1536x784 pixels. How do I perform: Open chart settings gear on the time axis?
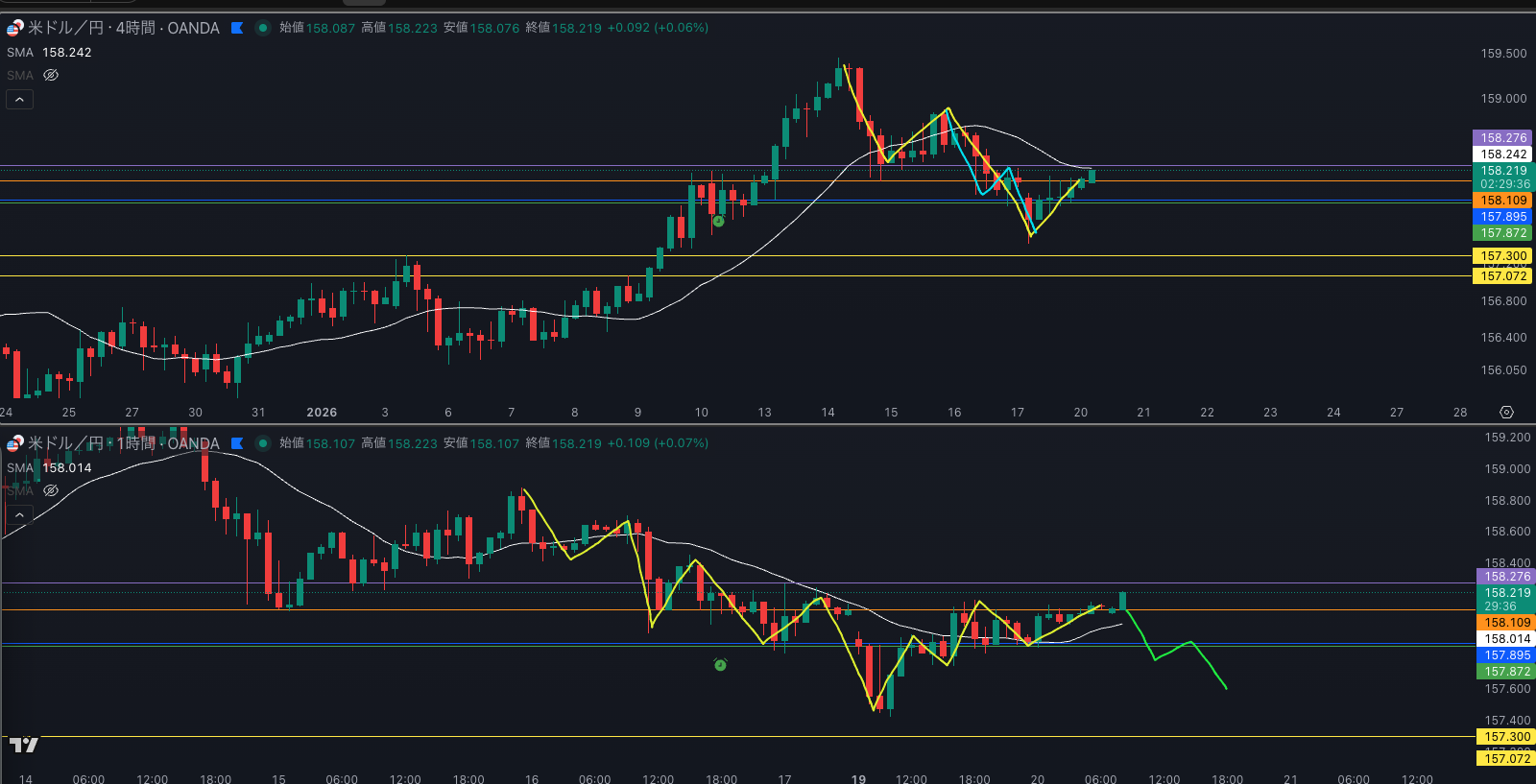[1506, 412]
